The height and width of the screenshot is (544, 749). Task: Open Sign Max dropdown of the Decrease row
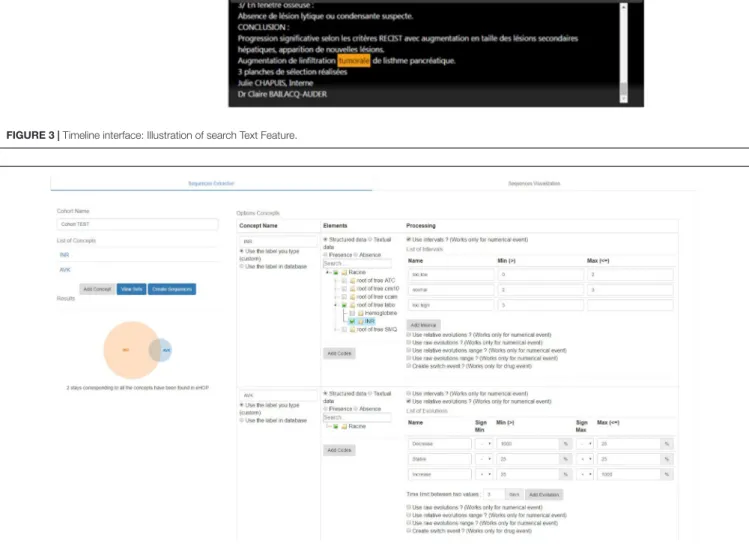[x=585, y=444]
